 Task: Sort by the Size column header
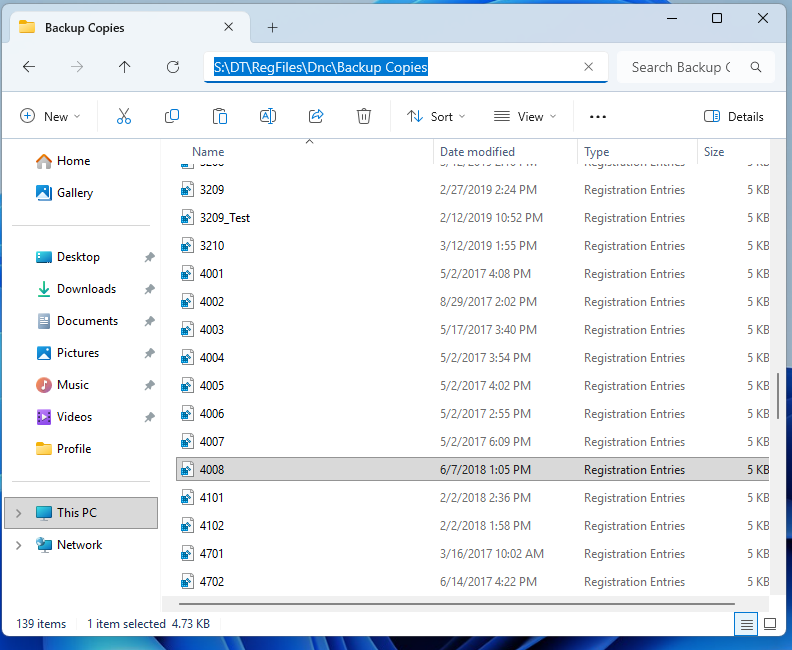pyautogui.click(x=714, y=152)
